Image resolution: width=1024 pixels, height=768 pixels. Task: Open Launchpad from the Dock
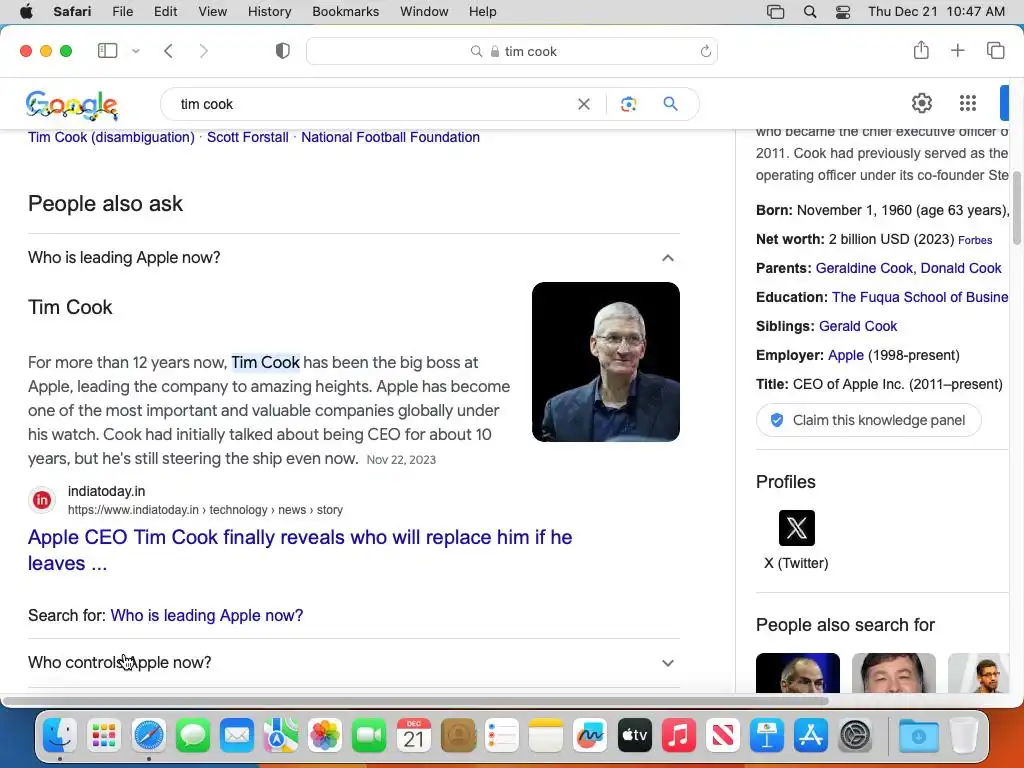click(104, 736)
